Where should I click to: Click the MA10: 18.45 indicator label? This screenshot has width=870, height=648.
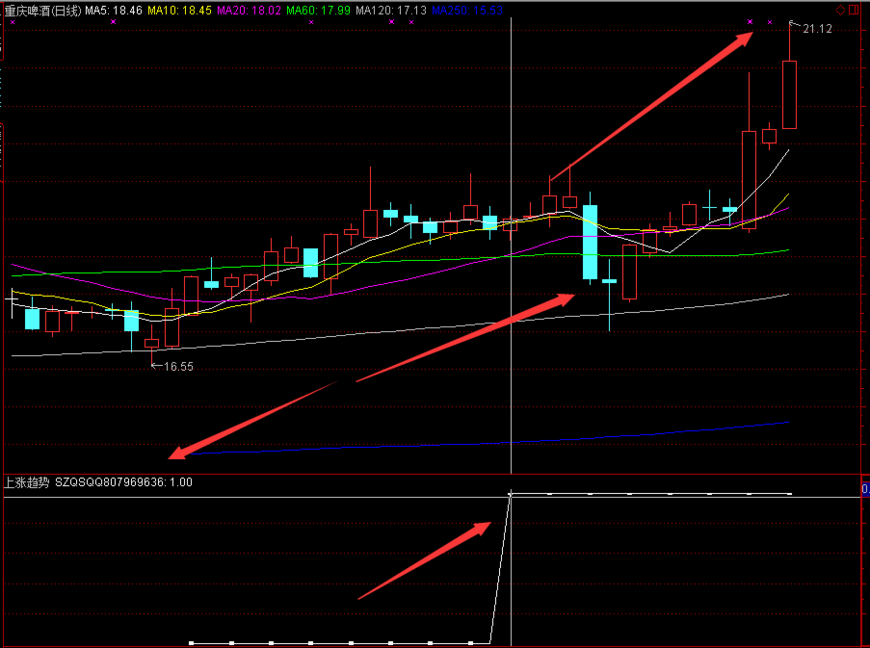(180, 11)
